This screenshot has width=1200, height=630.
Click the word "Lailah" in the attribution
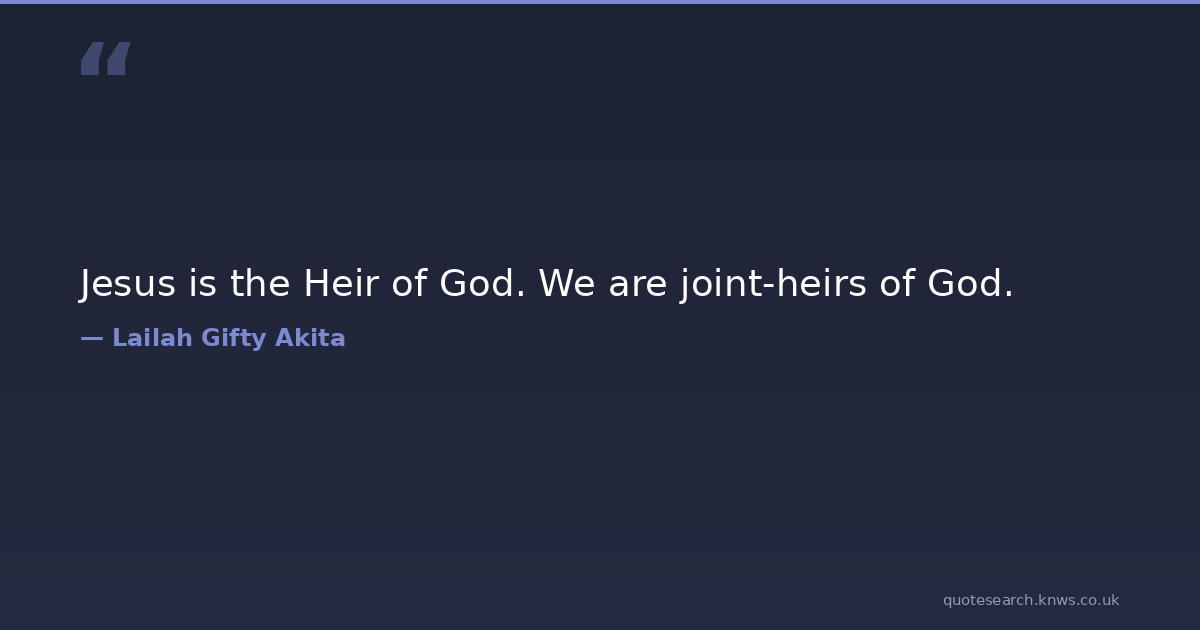tap(152, 338)
